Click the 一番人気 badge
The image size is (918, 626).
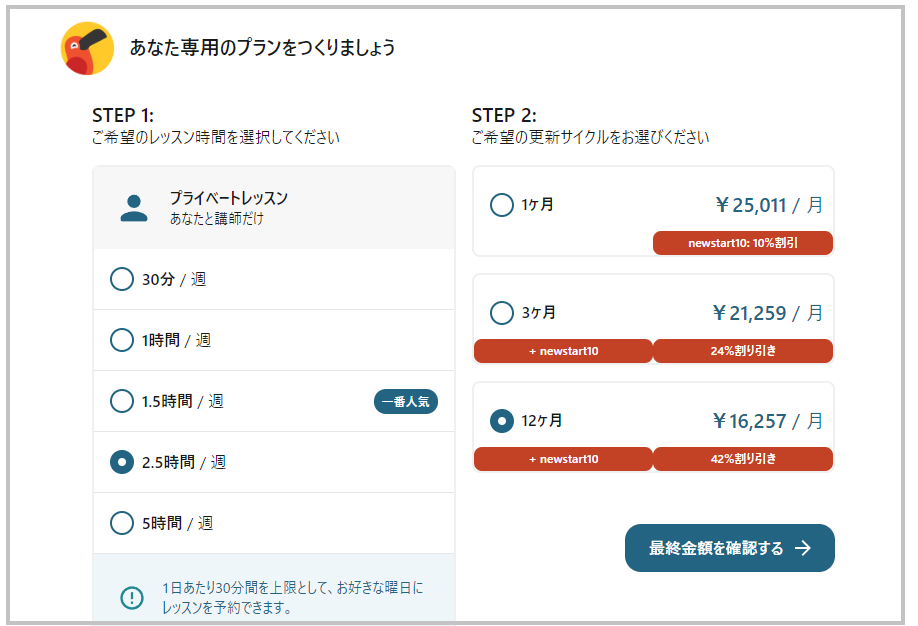tap(406, 402)
